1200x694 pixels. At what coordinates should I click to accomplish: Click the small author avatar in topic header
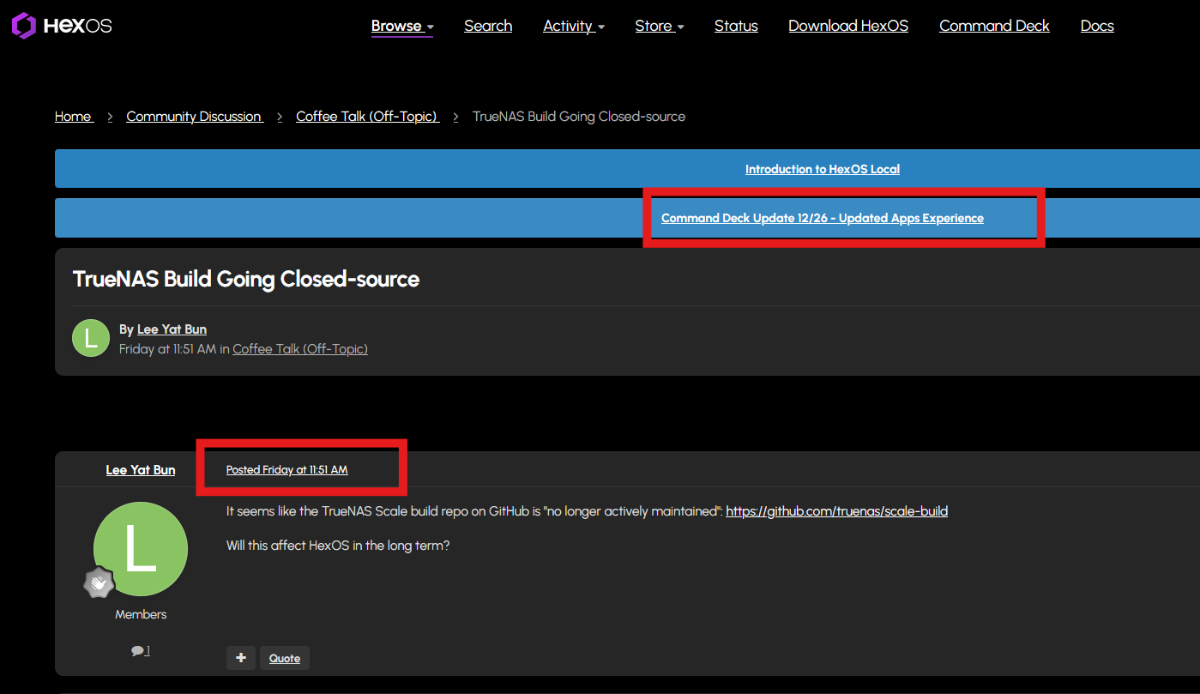tap(91, 339)
